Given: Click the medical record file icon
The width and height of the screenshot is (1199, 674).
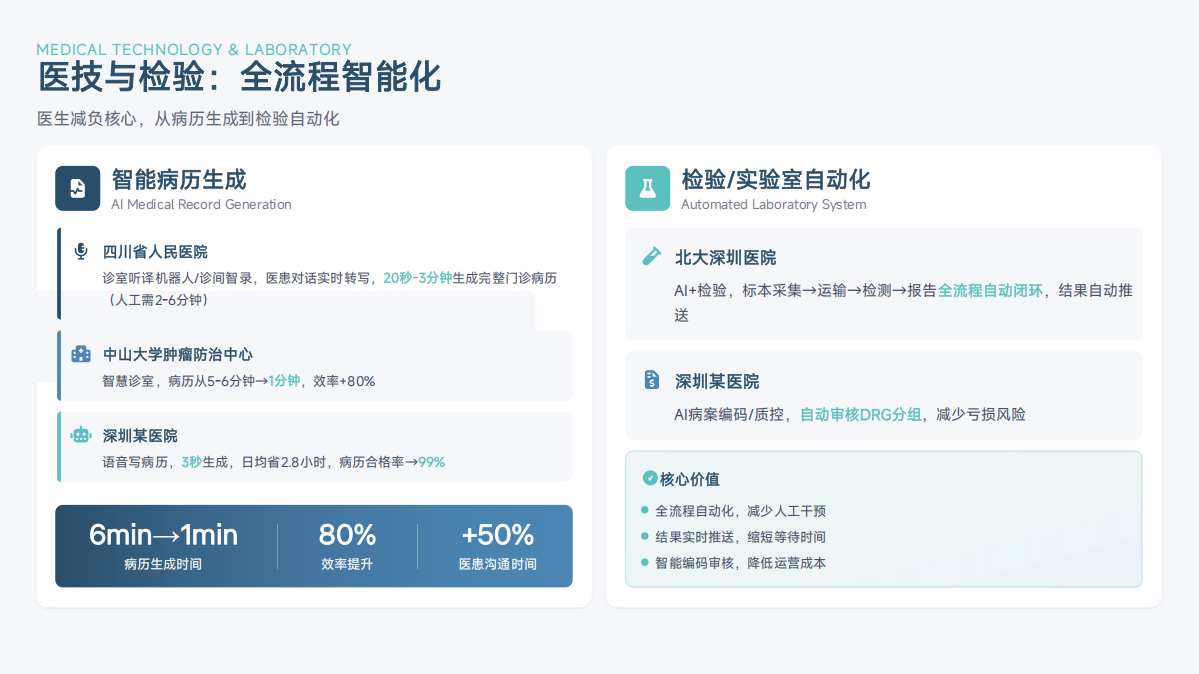Looking at the screenshot, I should coord(77,188).
